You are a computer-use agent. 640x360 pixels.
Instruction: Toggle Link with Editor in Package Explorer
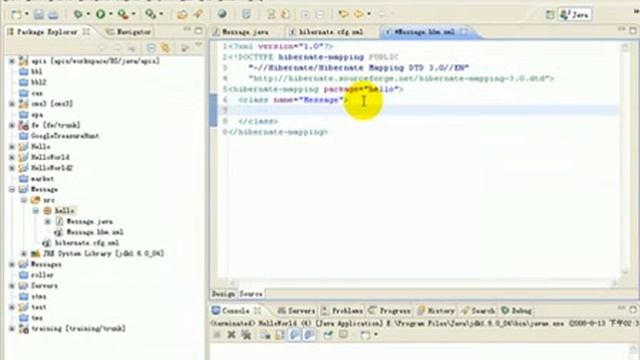click(x=165, y=48)
